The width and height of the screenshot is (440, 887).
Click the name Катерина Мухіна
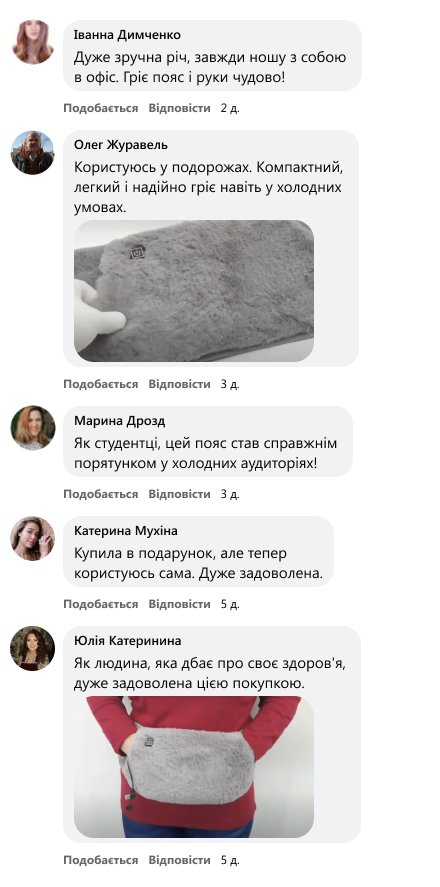click(126, 531)
